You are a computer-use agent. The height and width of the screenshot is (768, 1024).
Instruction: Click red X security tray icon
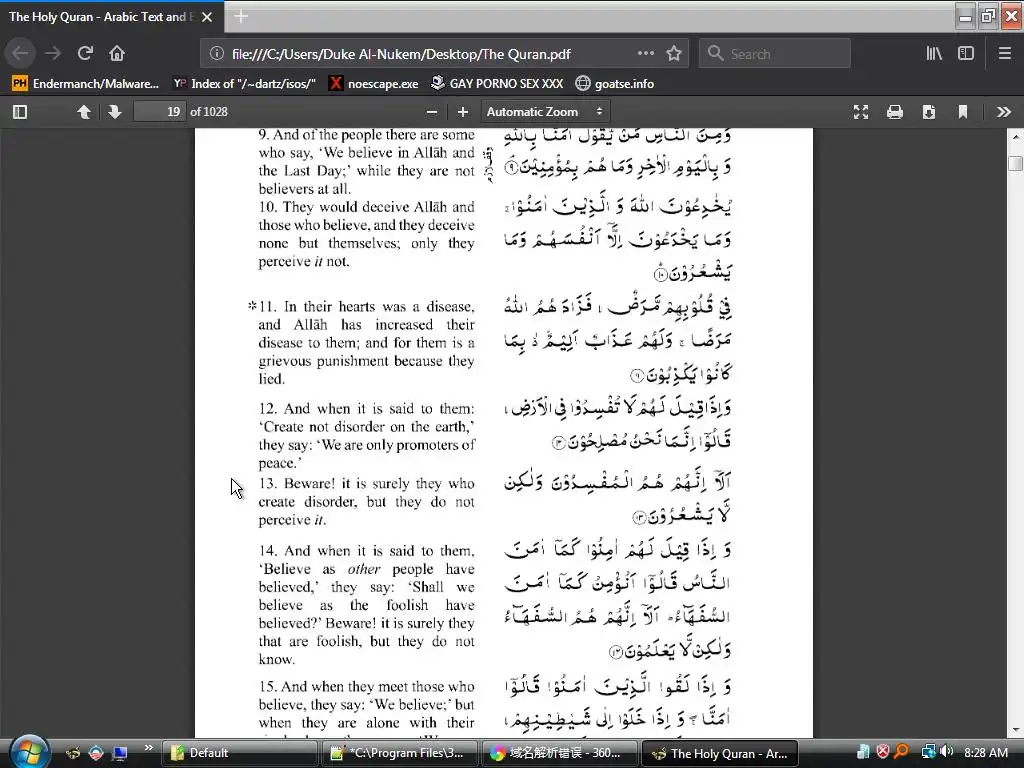tap(882, 752)
